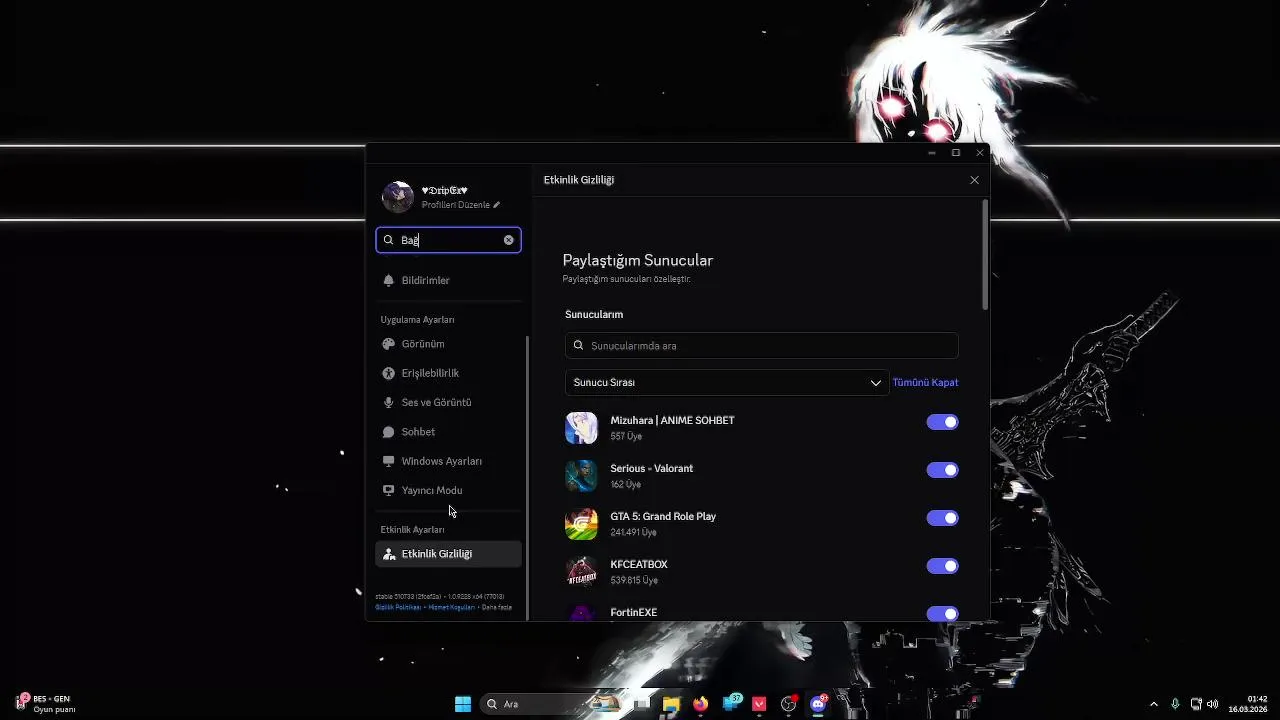Screen dimensions: 1280x720
Task: Open the red Valorant icon in the taskbar
Action: [x=759, y=704]
